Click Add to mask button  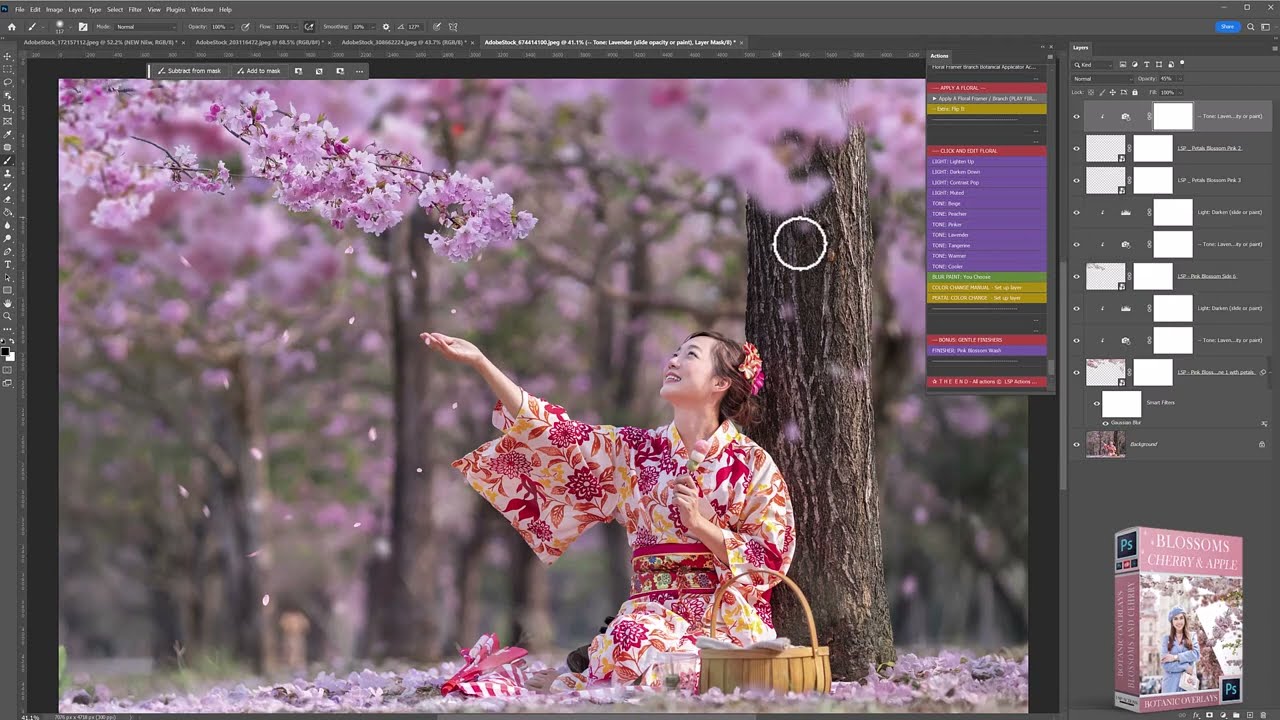[259, 71]
